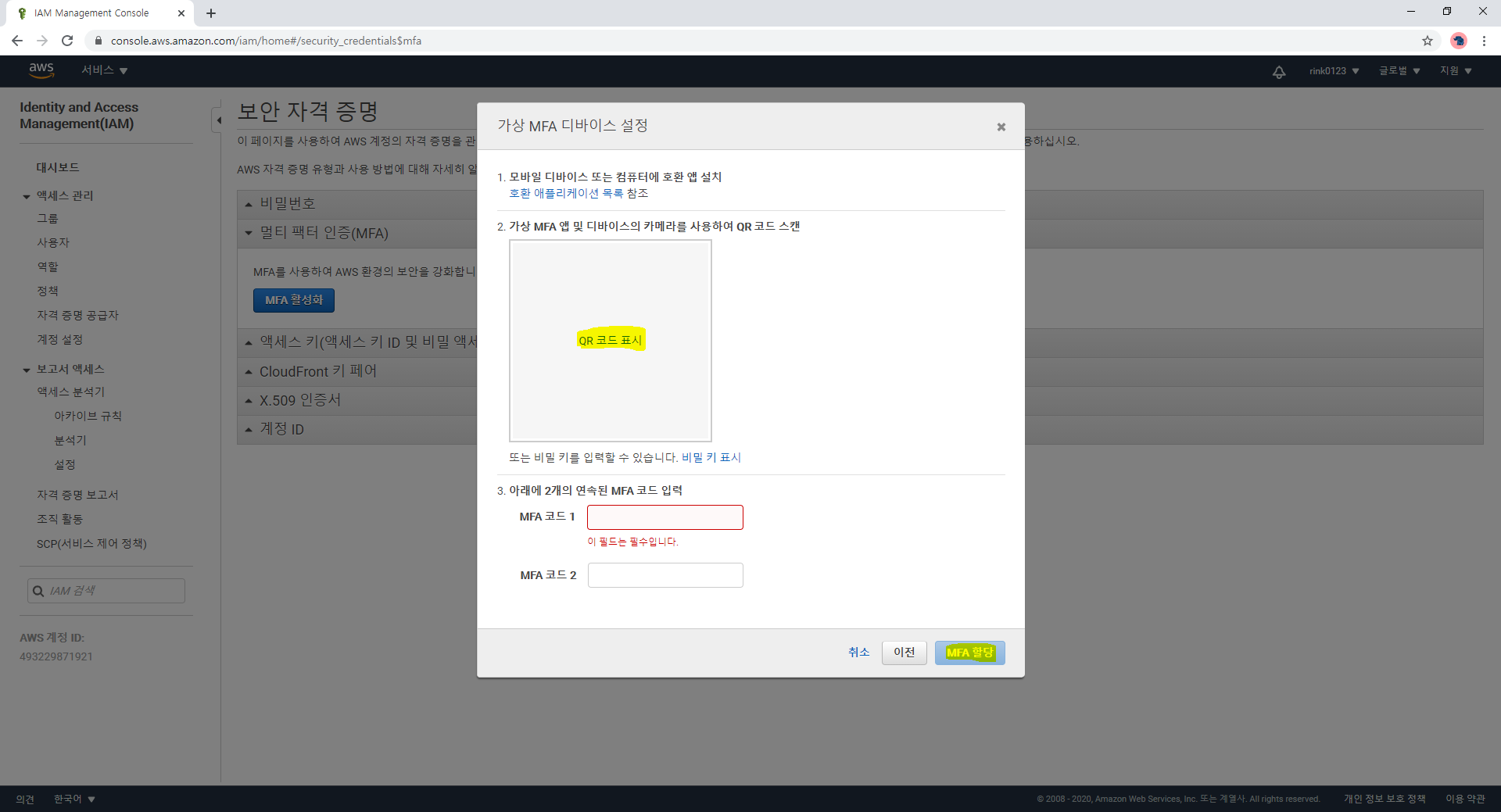Screen dimensions: 1501x812
Task: Open the 지원 support dropdown
Action: (x=1456, y=71)
